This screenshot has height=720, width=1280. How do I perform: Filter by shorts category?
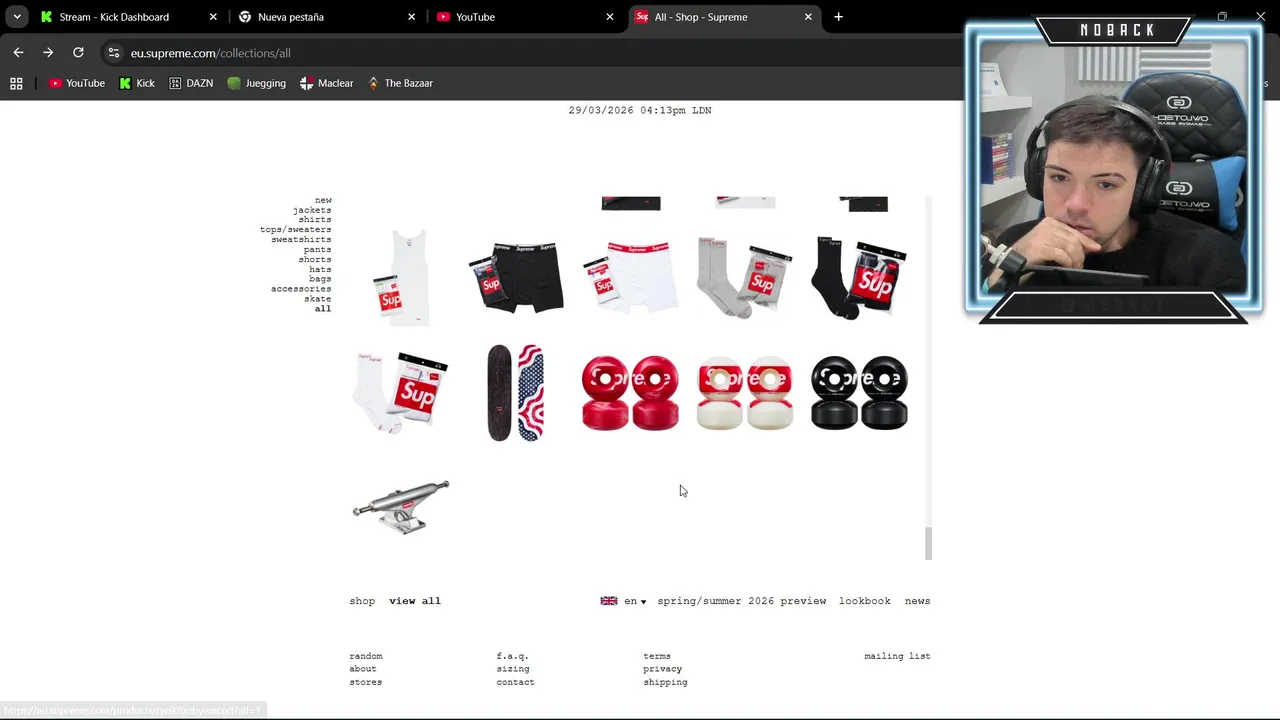coord(315,260)
